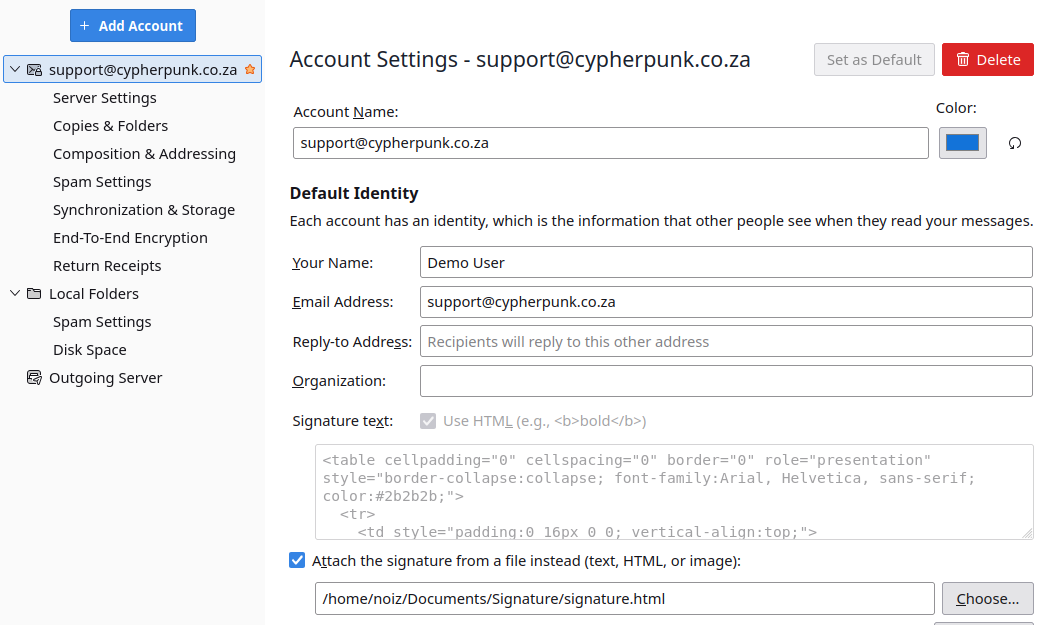Uncheck Attach the signature from a file
The width and height of the screenshot is (1060, 625).
pyautogui.click(x=297, y=560)
